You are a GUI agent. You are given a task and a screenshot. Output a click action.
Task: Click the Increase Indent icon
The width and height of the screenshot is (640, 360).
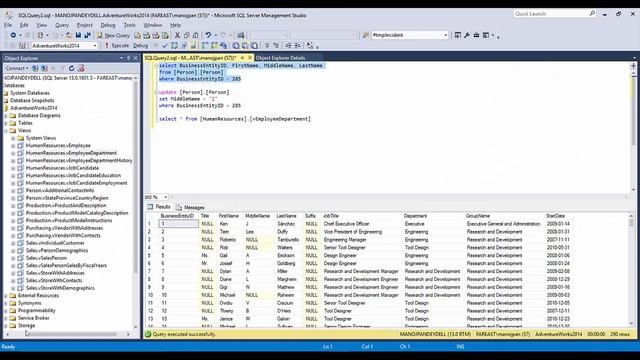point(298,46)
